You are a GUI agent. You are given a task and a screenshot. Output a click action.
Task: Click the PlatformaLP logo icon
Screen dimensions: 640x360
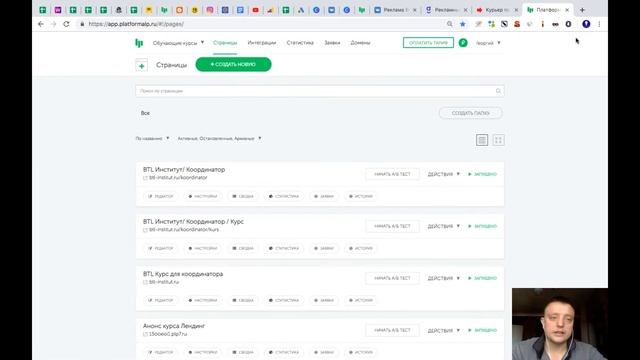point(139,43)
